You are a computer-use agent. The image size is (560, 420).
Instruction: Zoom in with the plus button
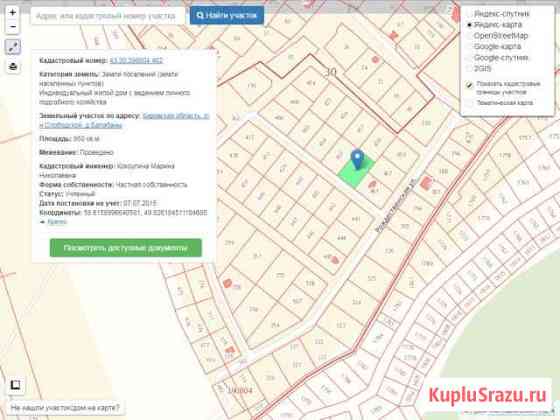pos(13,12)
